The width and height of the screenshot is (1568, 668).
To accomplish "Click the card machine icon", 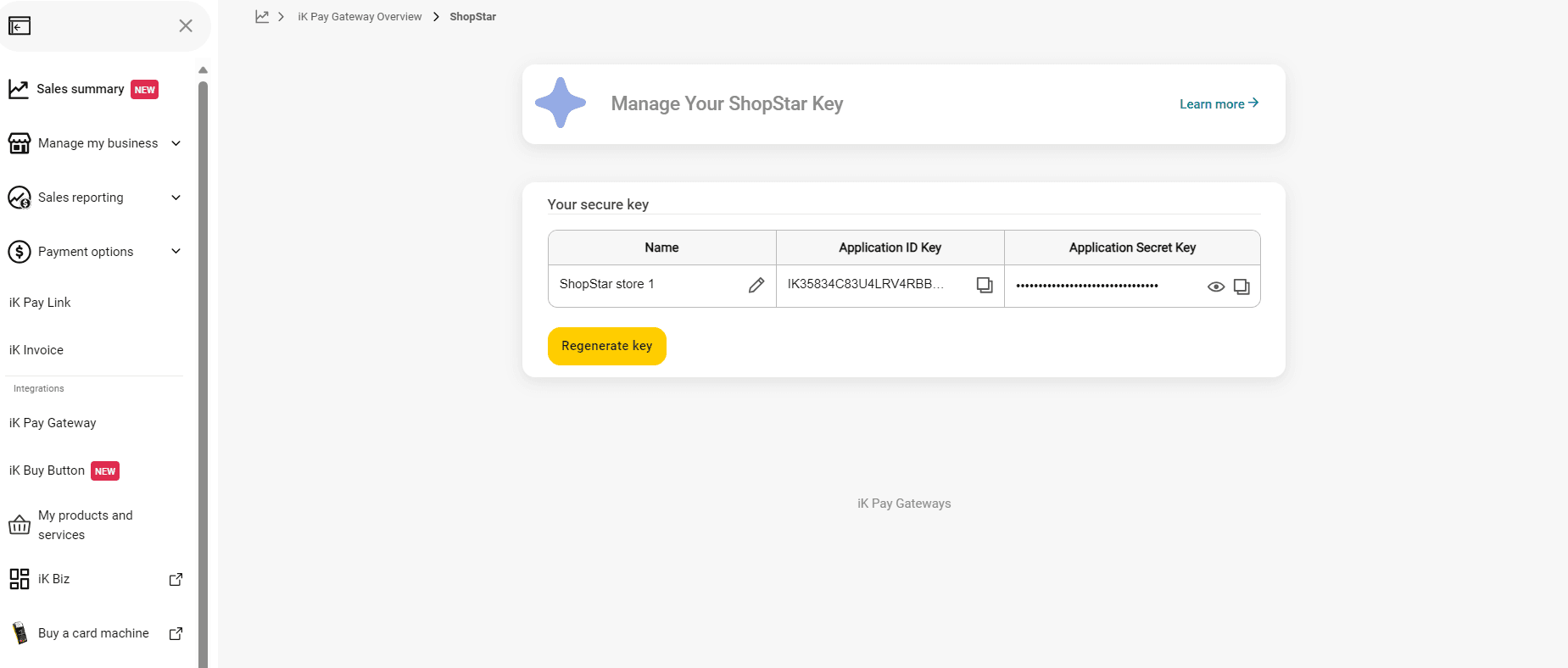I will 20,633.
